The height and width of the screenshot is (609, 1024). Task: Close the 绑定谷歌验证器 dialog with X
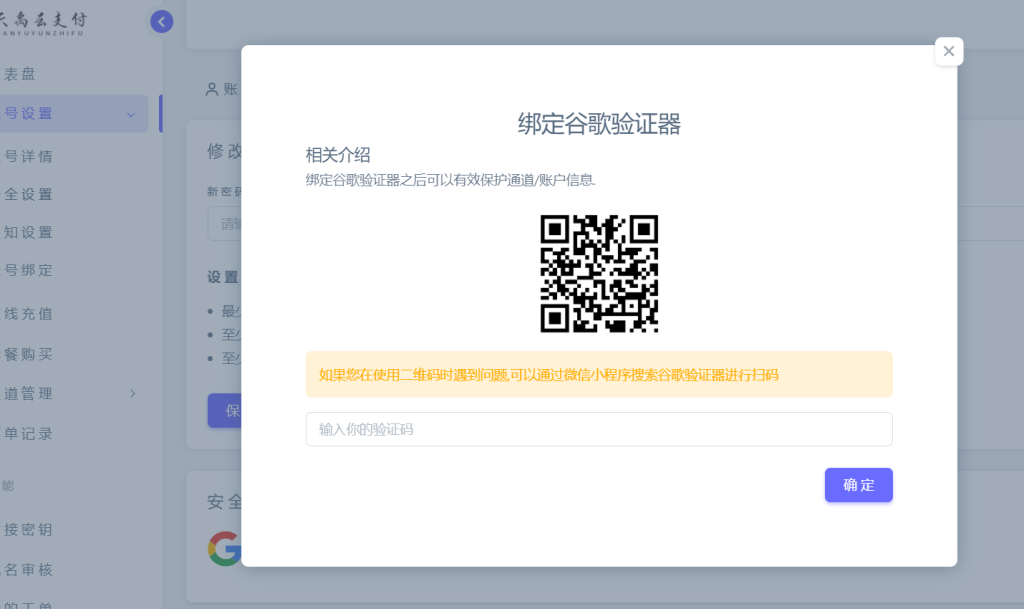coord(948,52)
